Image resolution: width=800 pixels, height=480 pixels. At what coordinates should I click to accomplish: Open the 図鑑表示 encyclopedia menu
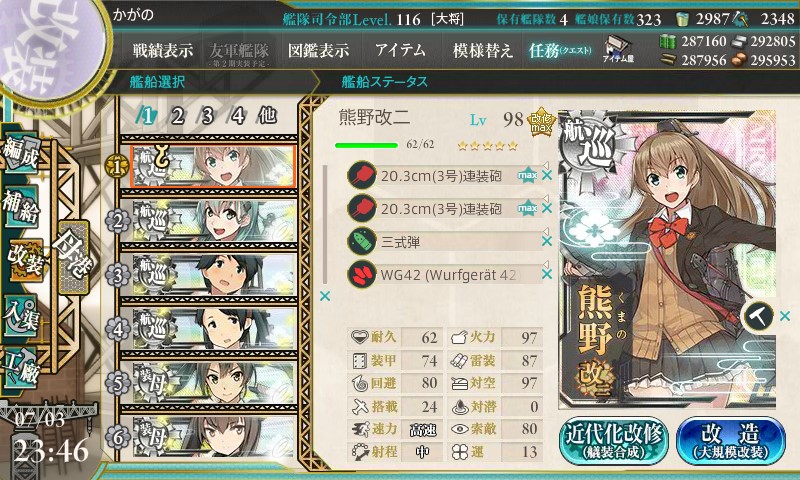[318, 50]
